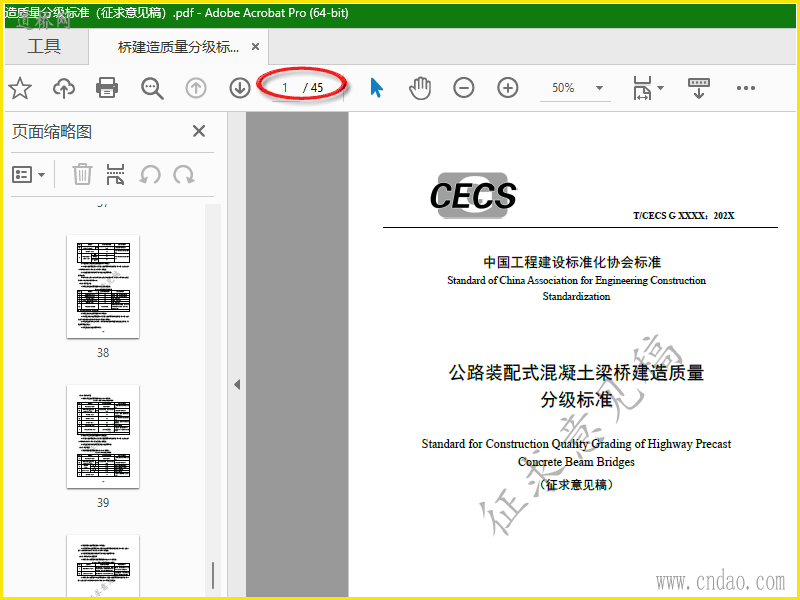
Task: Click the text 分级标准
Action: (x=576, y=399)
